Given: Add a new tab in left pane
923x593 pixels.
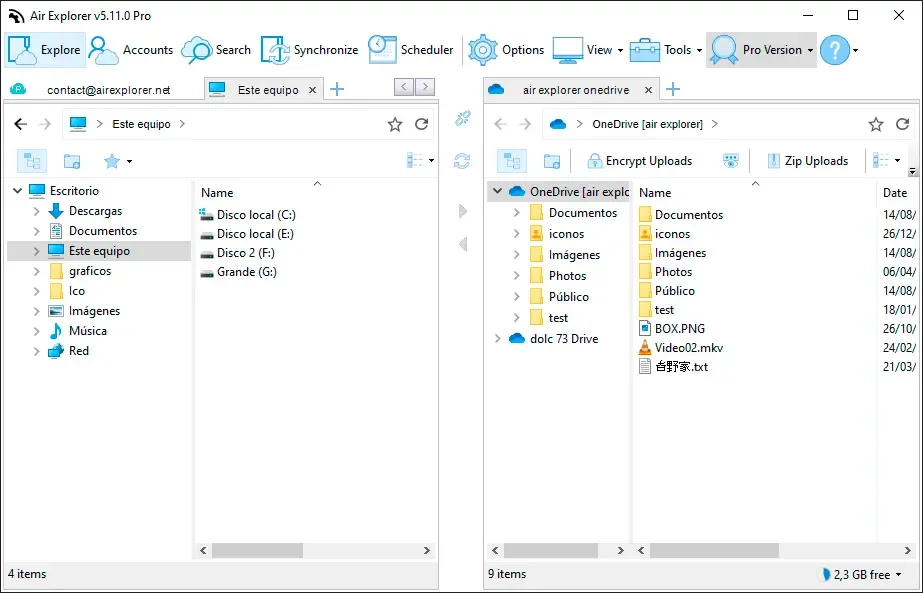Looking at the screenshot, I should click(337, 90).
